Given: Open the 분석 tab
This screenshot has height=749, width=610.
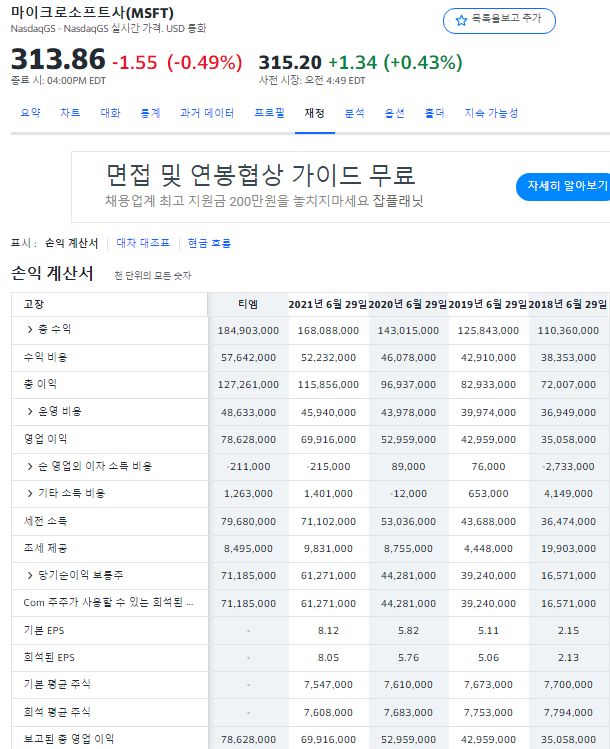Looking at the screenshot, I should point(354,113).
